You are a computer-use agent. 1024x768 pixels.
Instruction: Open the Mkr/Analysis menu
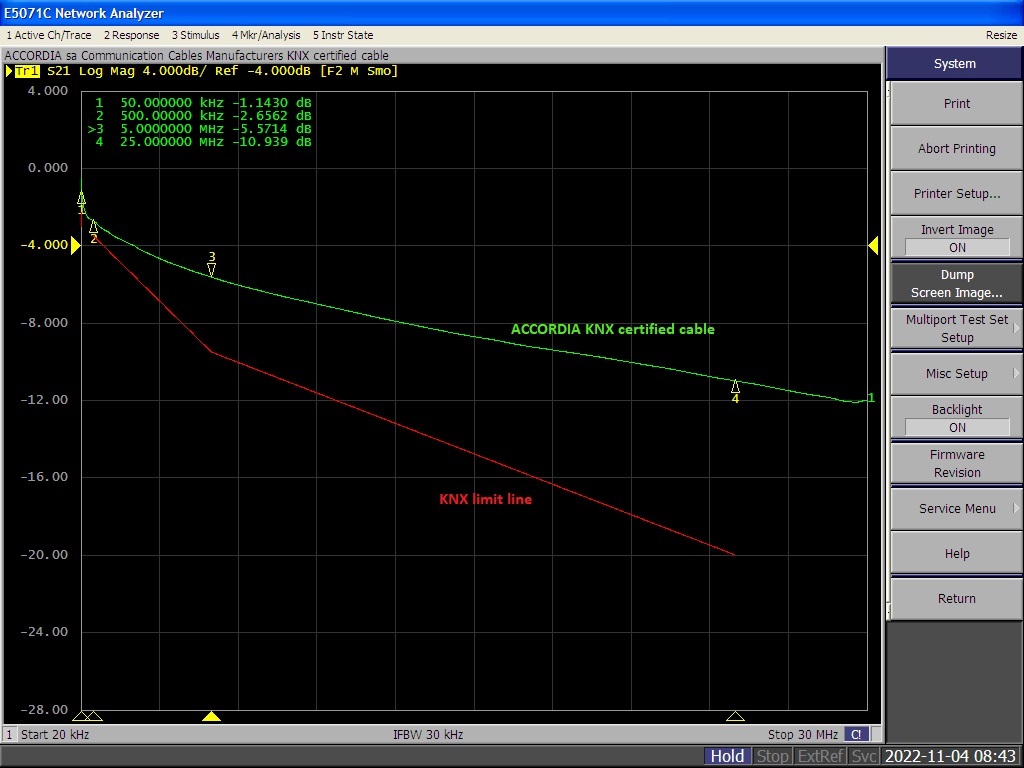(266, 35)
